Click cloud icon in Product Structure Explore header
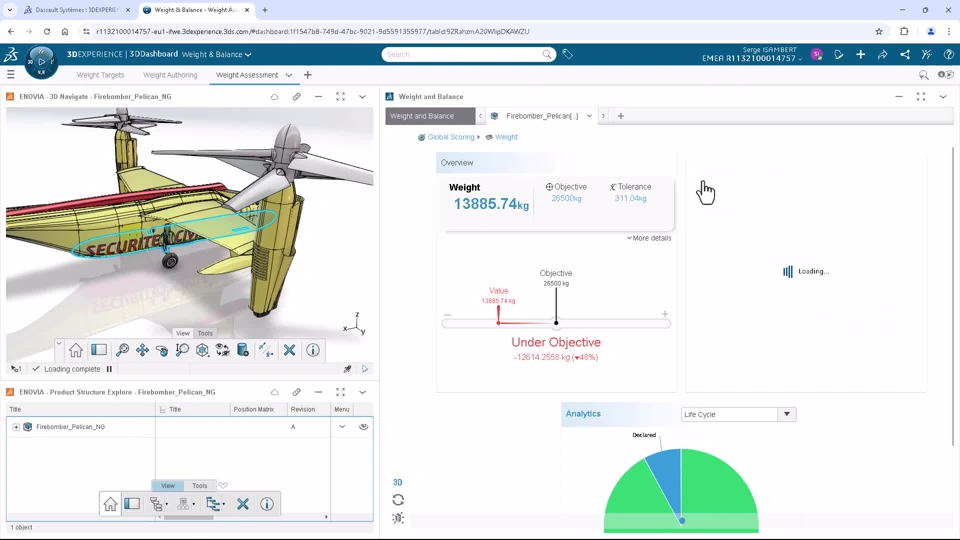The image size is (960, 540). (274, 392)
